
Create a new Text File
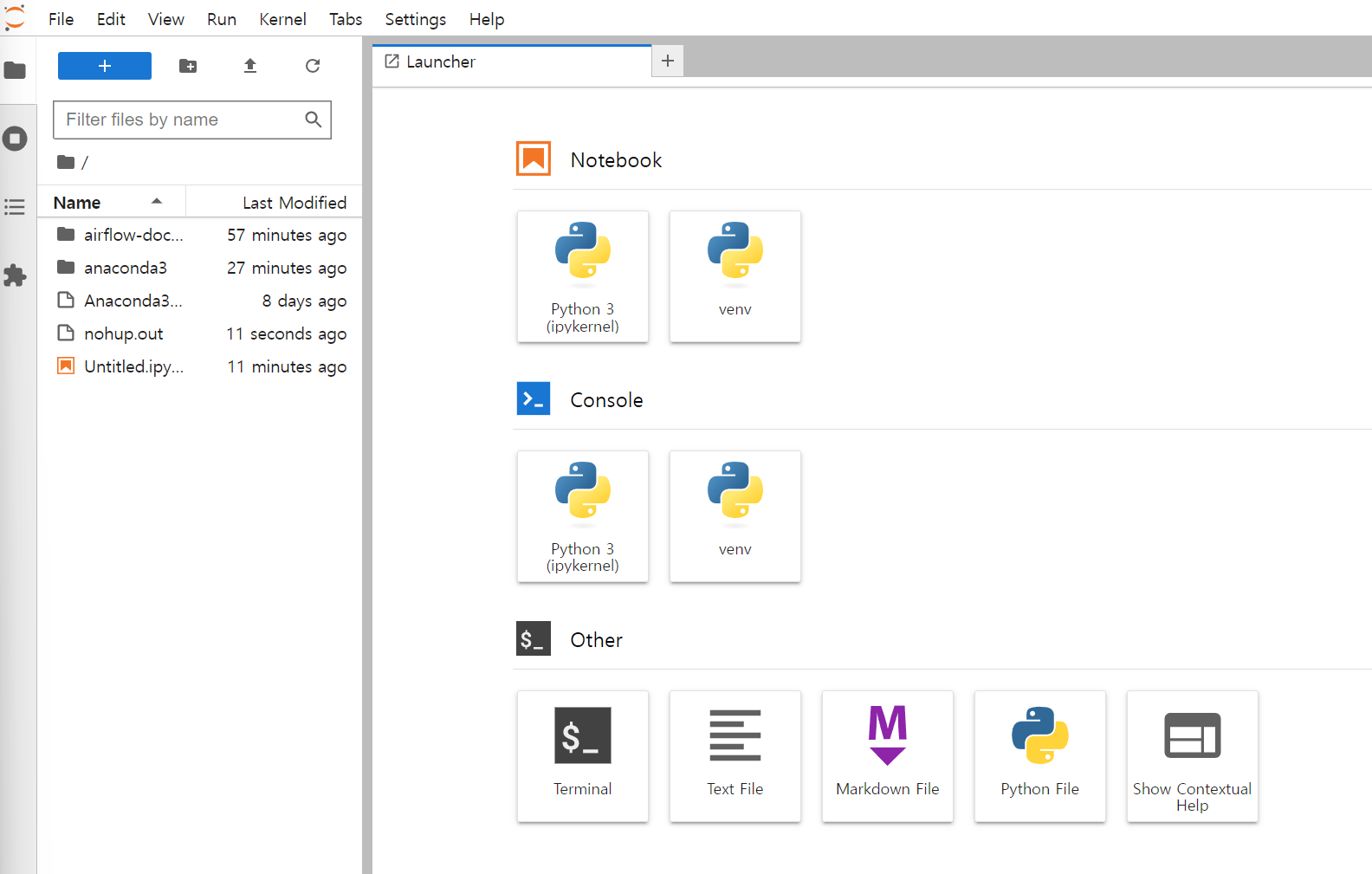[735, 756]
